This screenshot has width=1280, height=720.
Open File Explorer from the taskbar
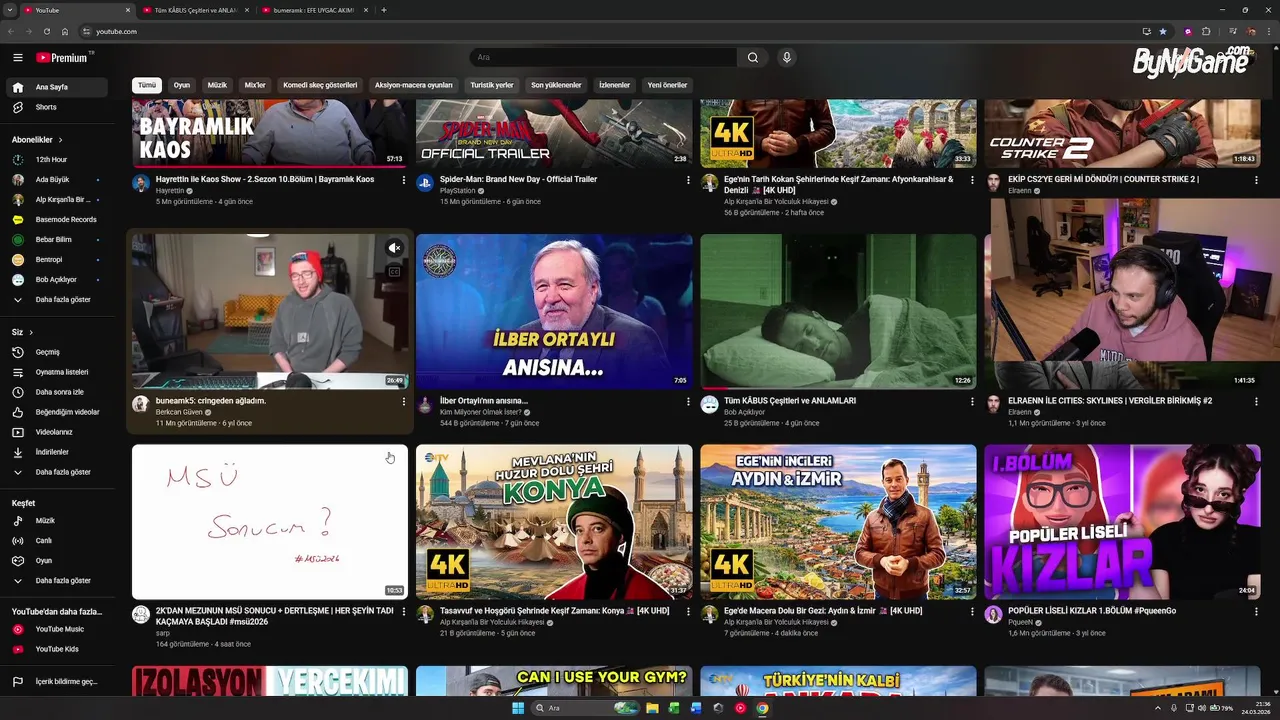point(652,708)
